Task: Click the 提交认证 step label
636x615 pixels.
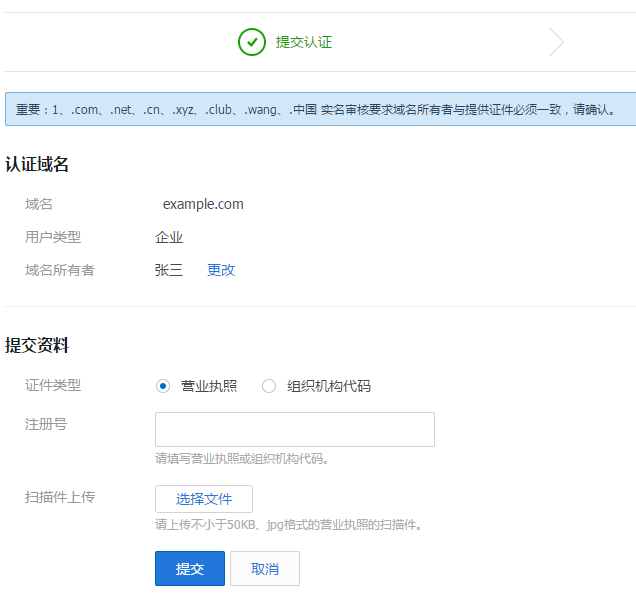Action: (304, 42)
